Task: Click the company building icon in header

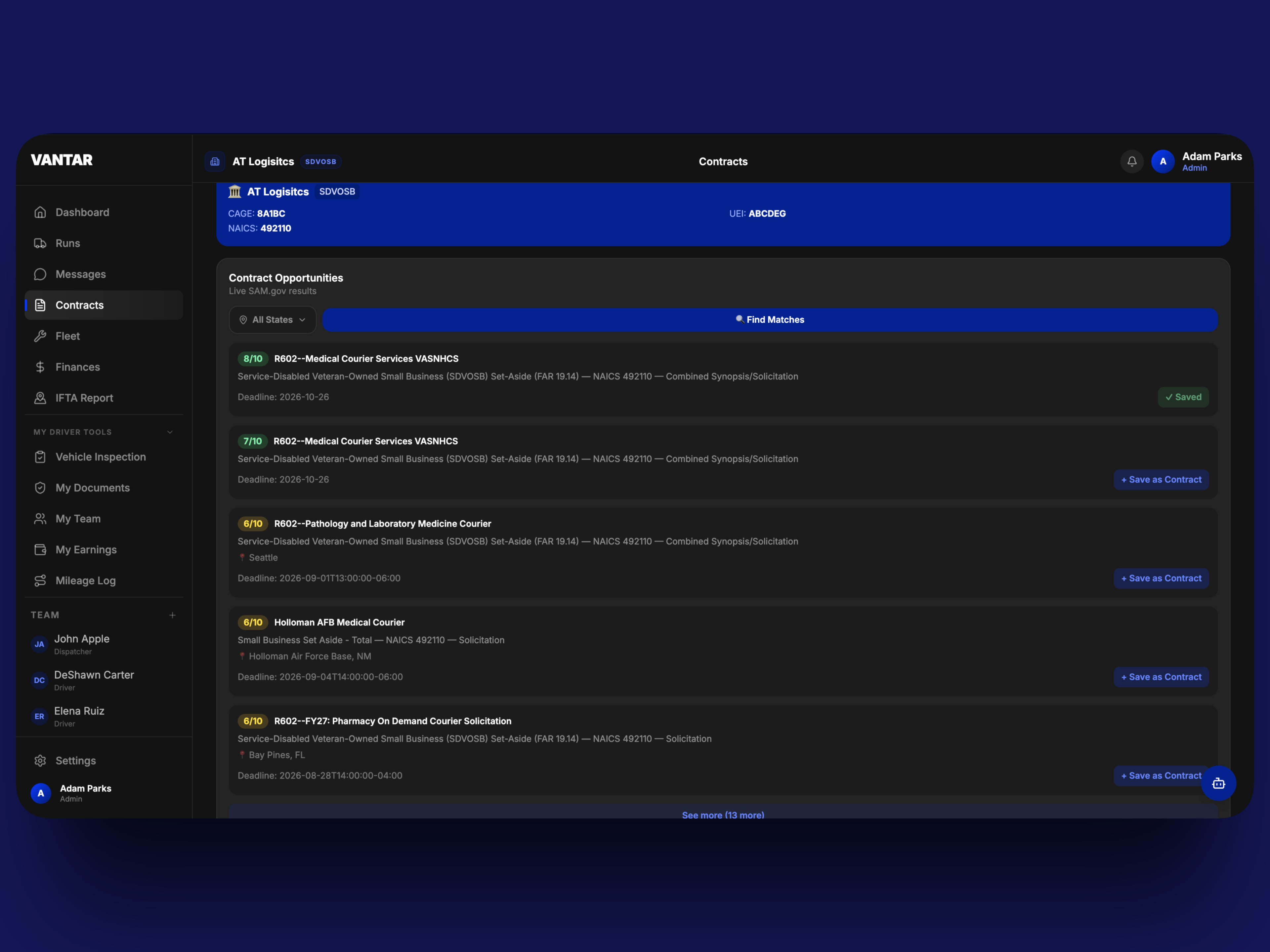Action: coord(215,162)
